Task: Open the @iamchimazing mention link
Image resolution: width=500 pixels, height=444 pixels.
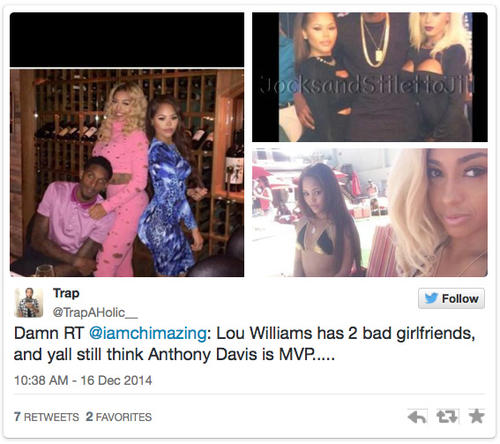Action: click(148, 333)
